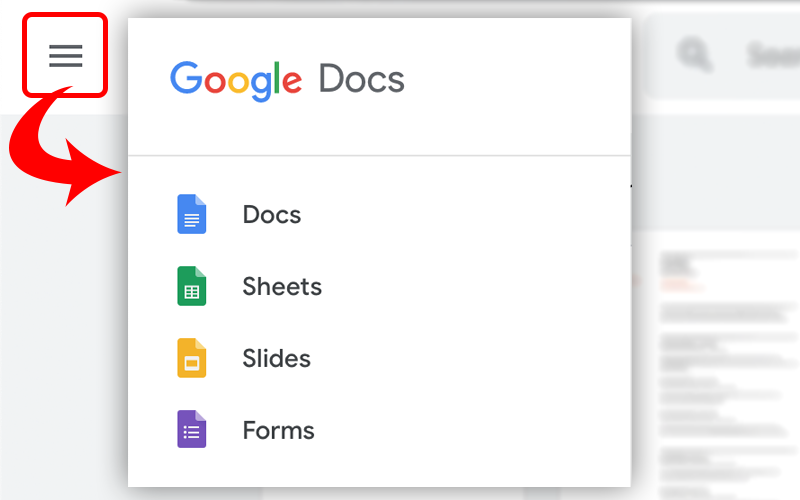Go to Forms via its text label
This screenshot has width=800, height=500.
click(x=278, y=431)
